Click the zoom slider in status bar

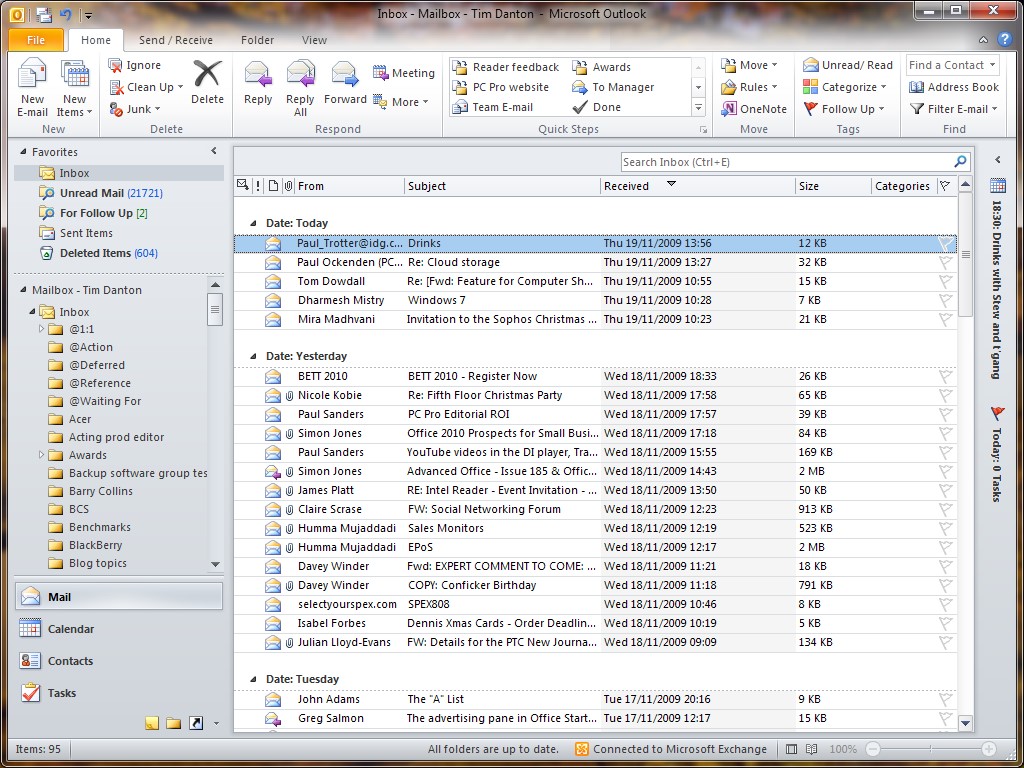(x=931, y=749)
